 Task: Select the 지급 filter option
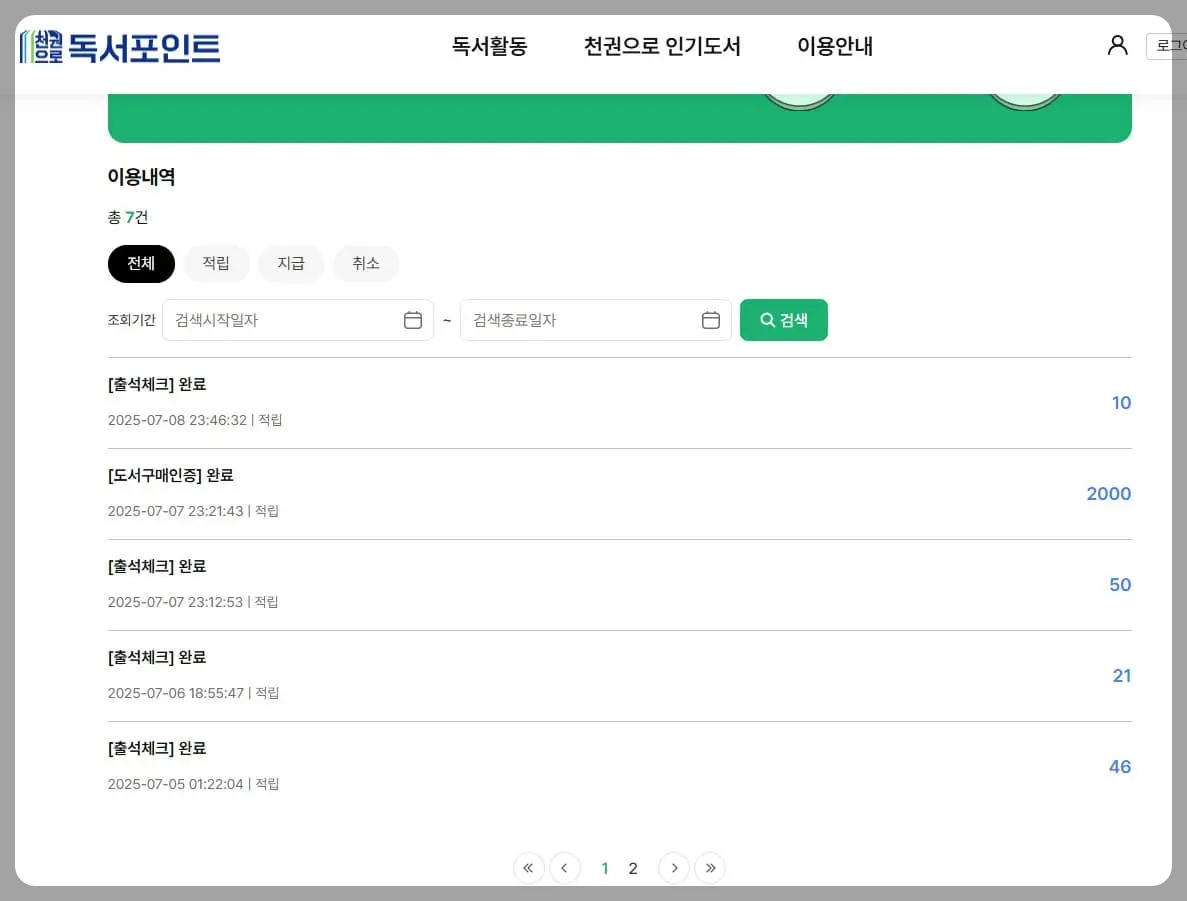[291, 263]
